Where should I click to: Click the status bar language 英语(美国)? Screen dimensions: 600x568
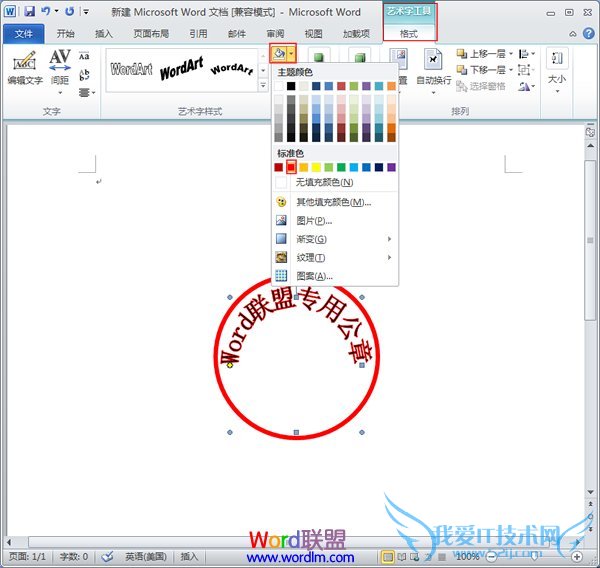[145, 556]
